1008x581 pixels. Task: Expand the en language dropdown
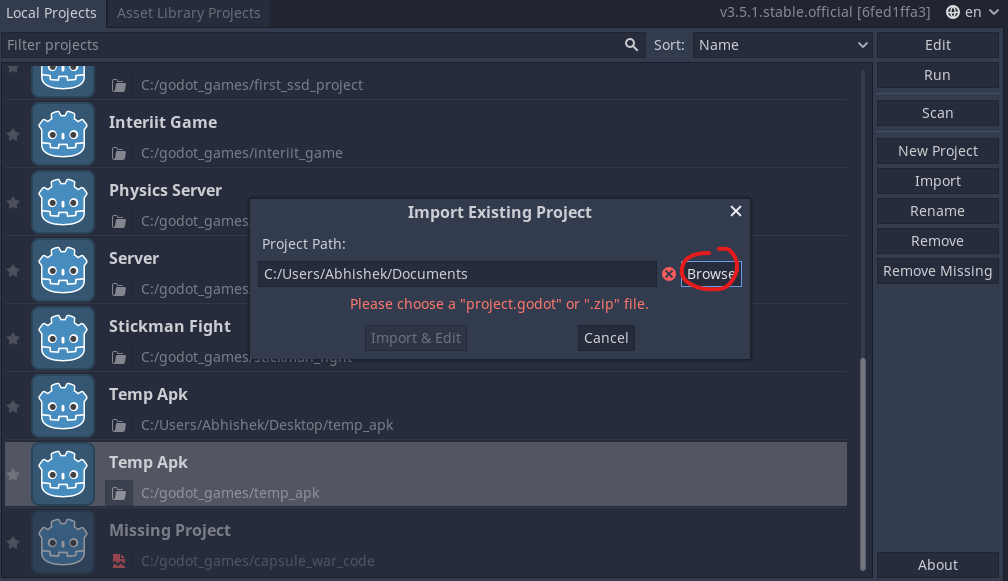coord(973,12)
